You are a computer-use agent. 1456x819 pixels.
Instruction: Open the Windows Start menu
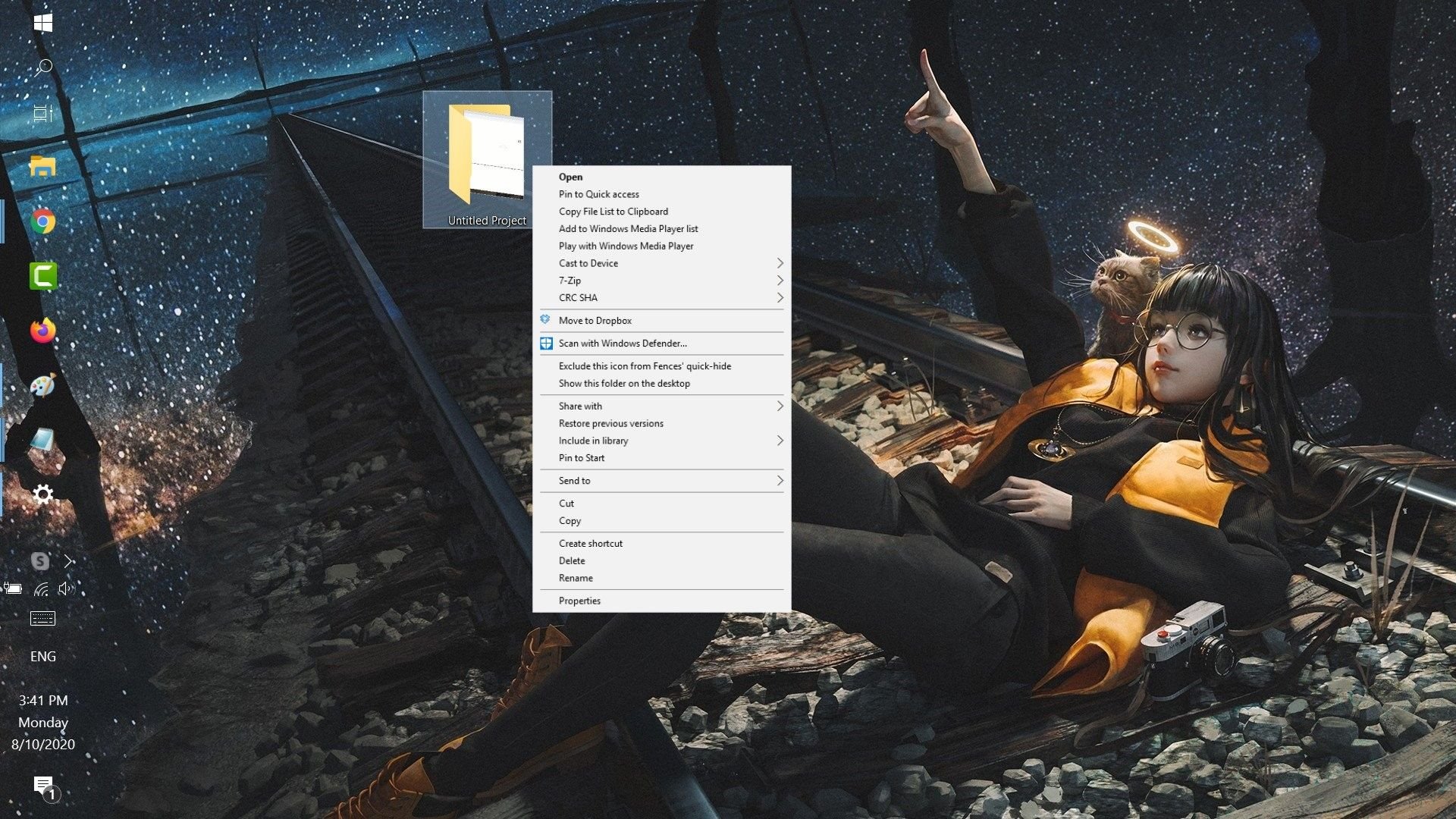(x=43, y=23)
